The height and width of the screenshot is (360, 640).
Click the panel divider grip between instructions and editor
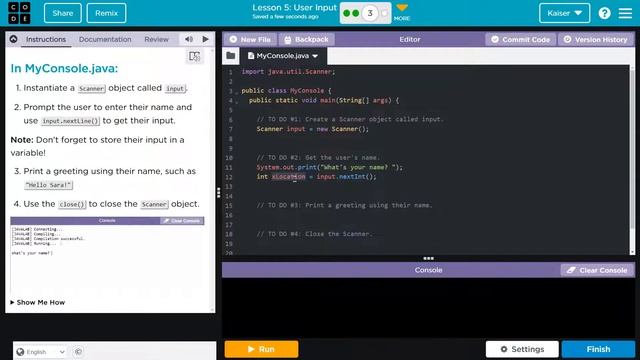click(x=219, y=193)
